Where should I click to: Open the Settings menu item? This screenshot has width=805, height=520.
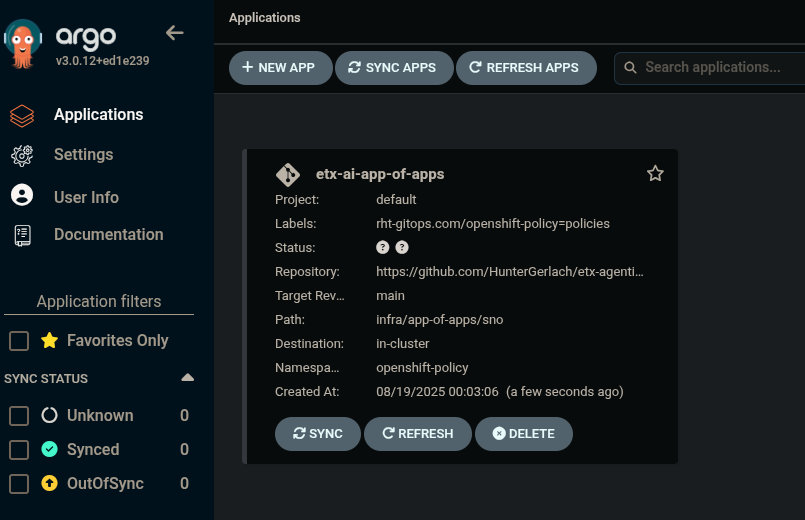84,155
